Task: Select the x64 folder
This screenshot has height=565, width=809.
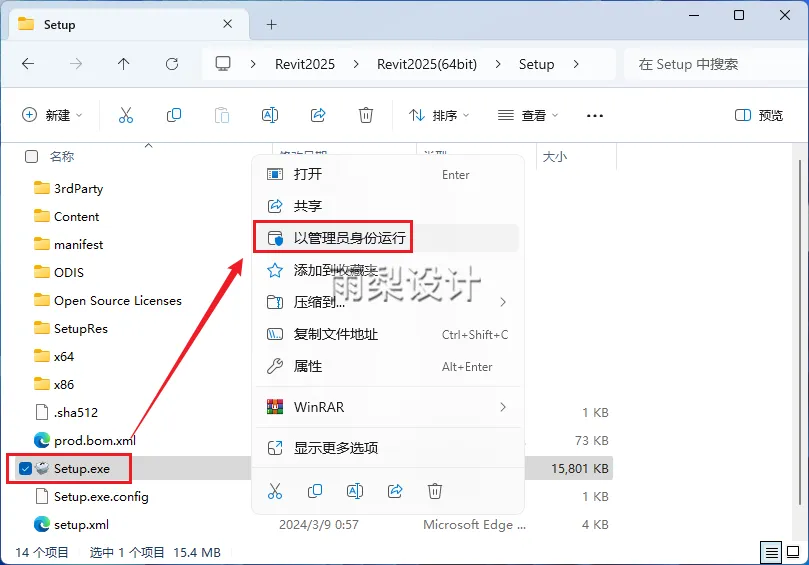Action: [54, 356]
